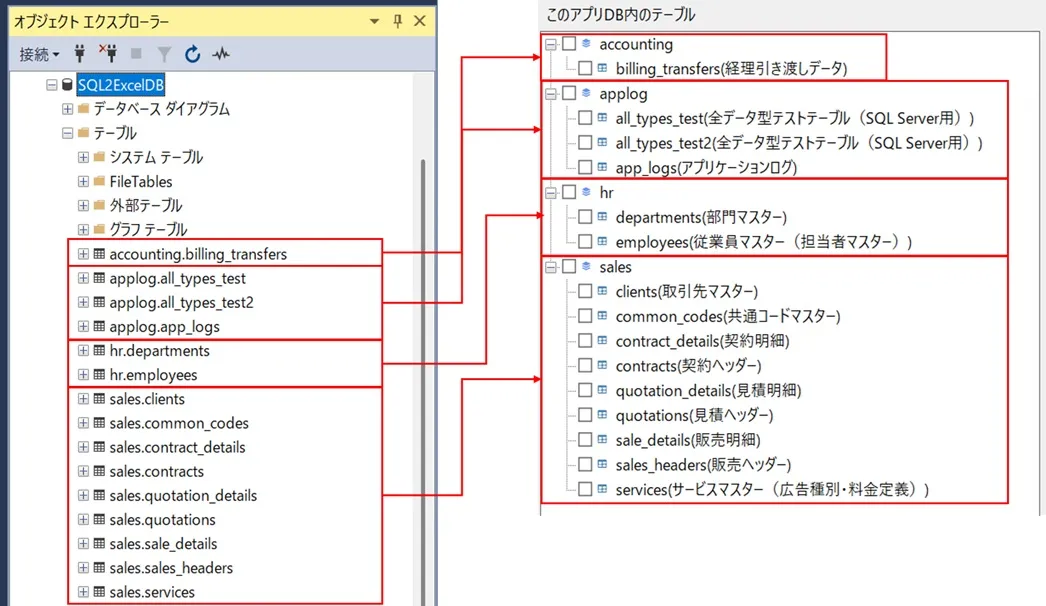
Task: Select the sales.quotation_details table
Action: pos(183,495)
